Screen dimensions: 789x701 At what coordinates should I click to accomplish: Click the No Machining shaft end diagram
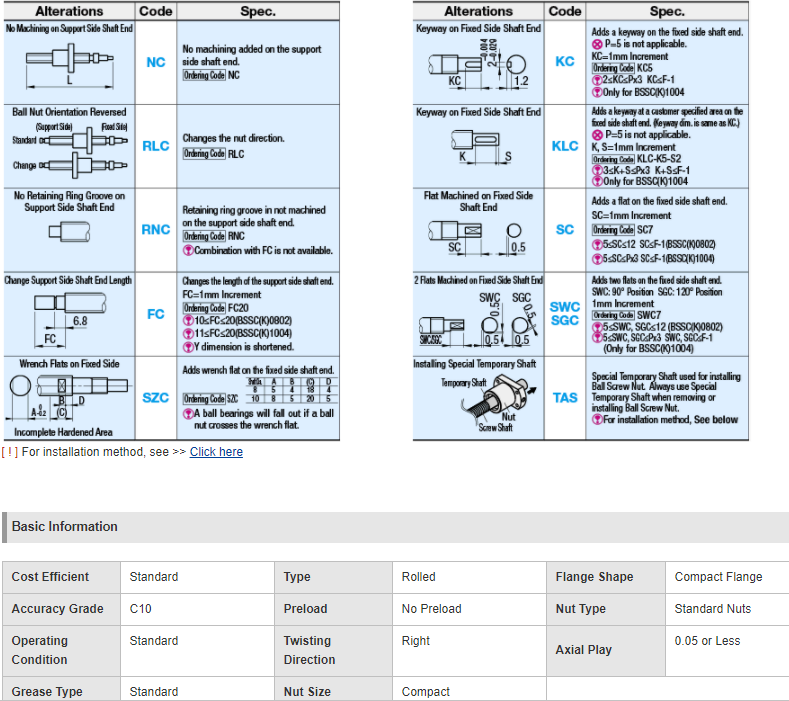point(69,65)
